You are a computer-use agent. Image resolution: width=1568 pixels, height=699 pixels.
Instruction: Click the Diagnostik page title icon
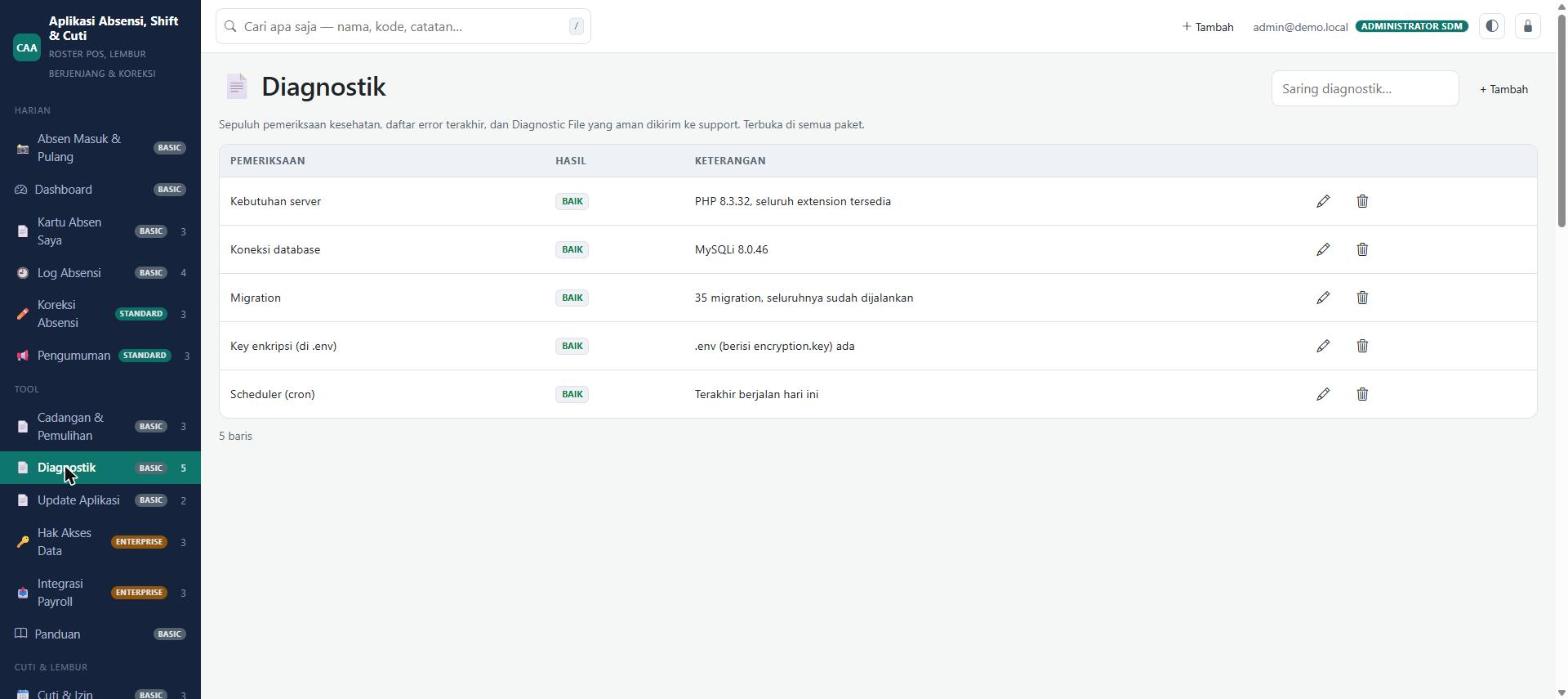[237, 87]
